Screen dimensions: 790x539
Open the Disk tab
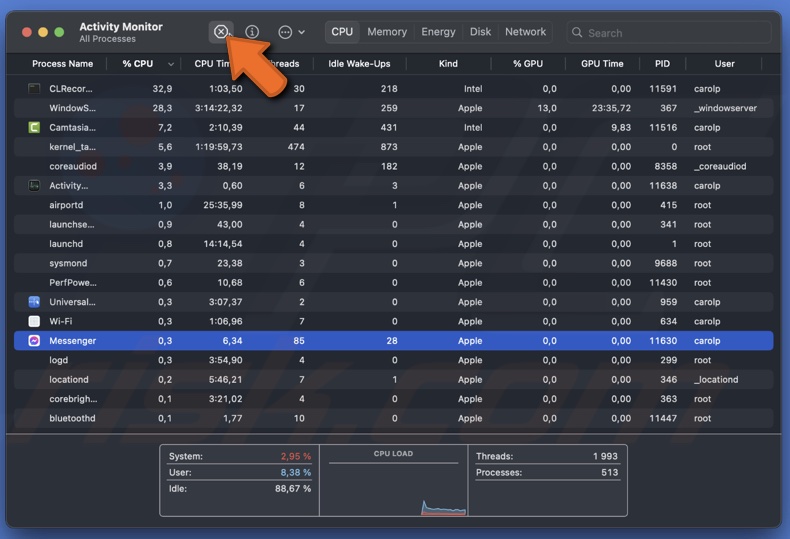pyautogui.click(x=480, y=32)
